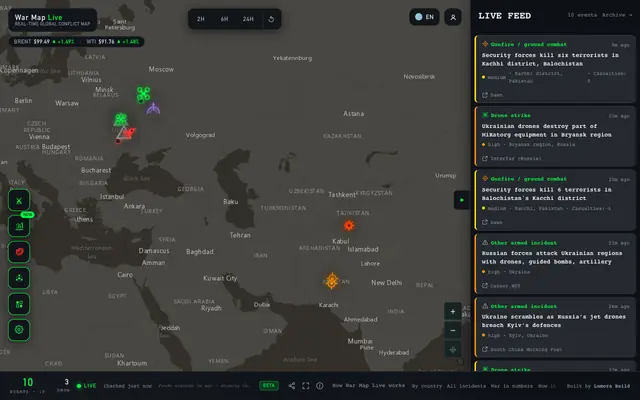Select the purple aircraft marker on map
640x400 pixels.
click(153, 109)
